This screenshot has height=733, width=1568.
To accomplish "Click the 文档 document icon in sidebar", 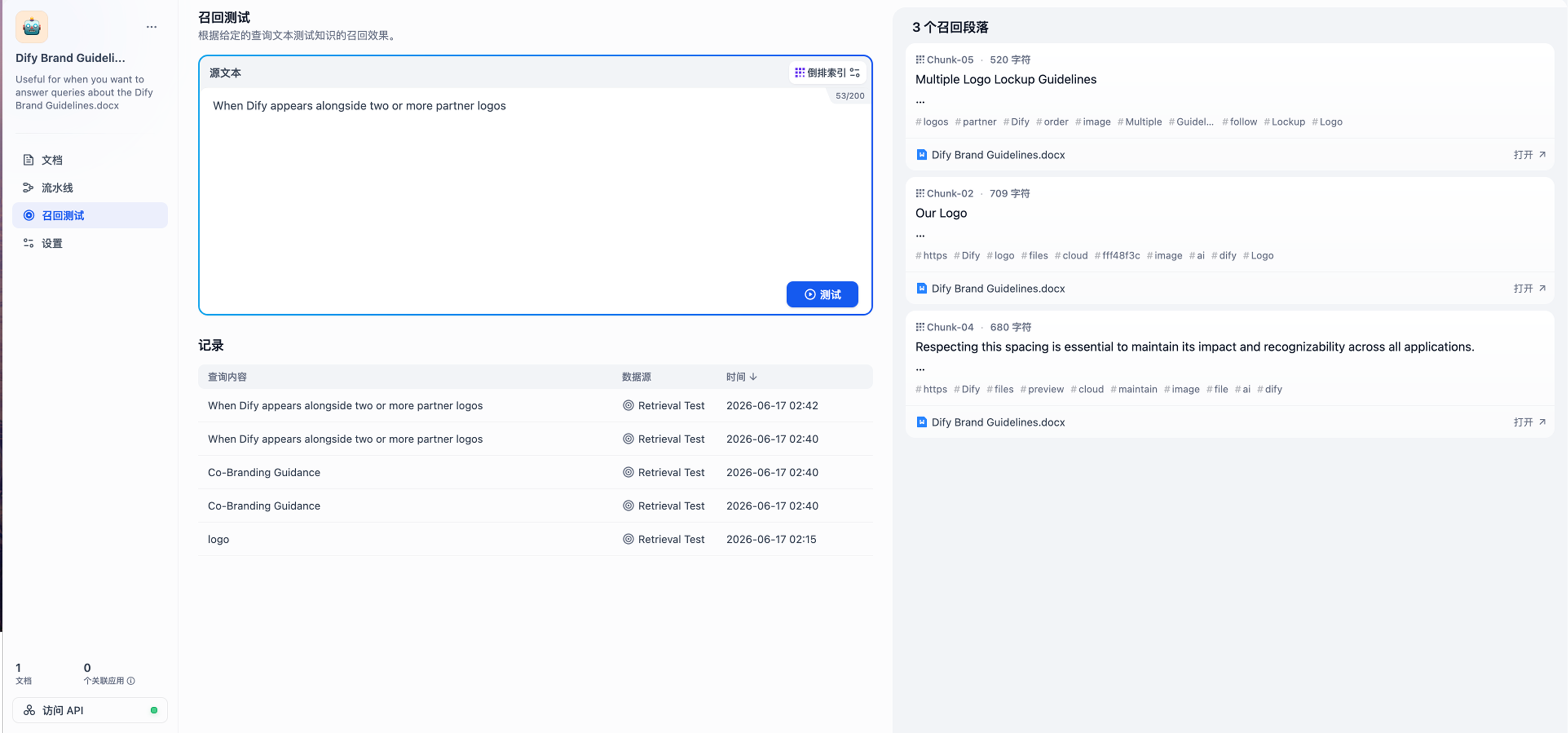I will tap(29, 160).
